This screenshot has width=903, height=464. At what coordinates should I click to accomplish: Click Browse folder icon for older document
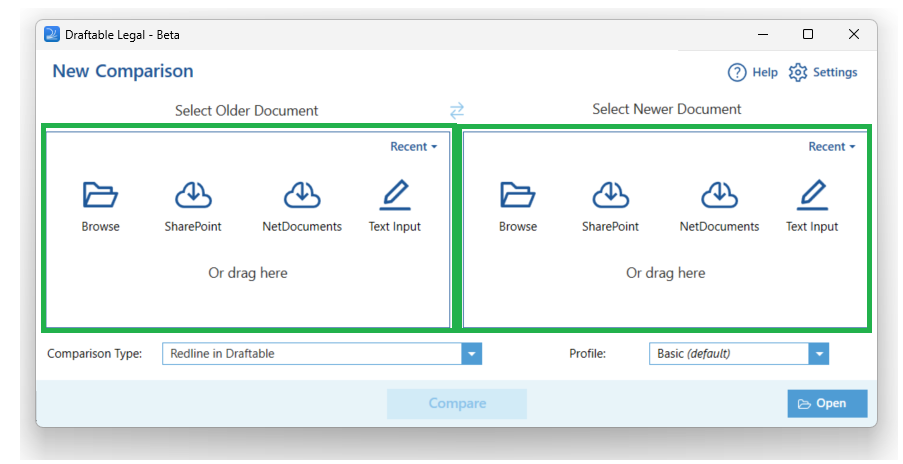click(x=100, y=195)
